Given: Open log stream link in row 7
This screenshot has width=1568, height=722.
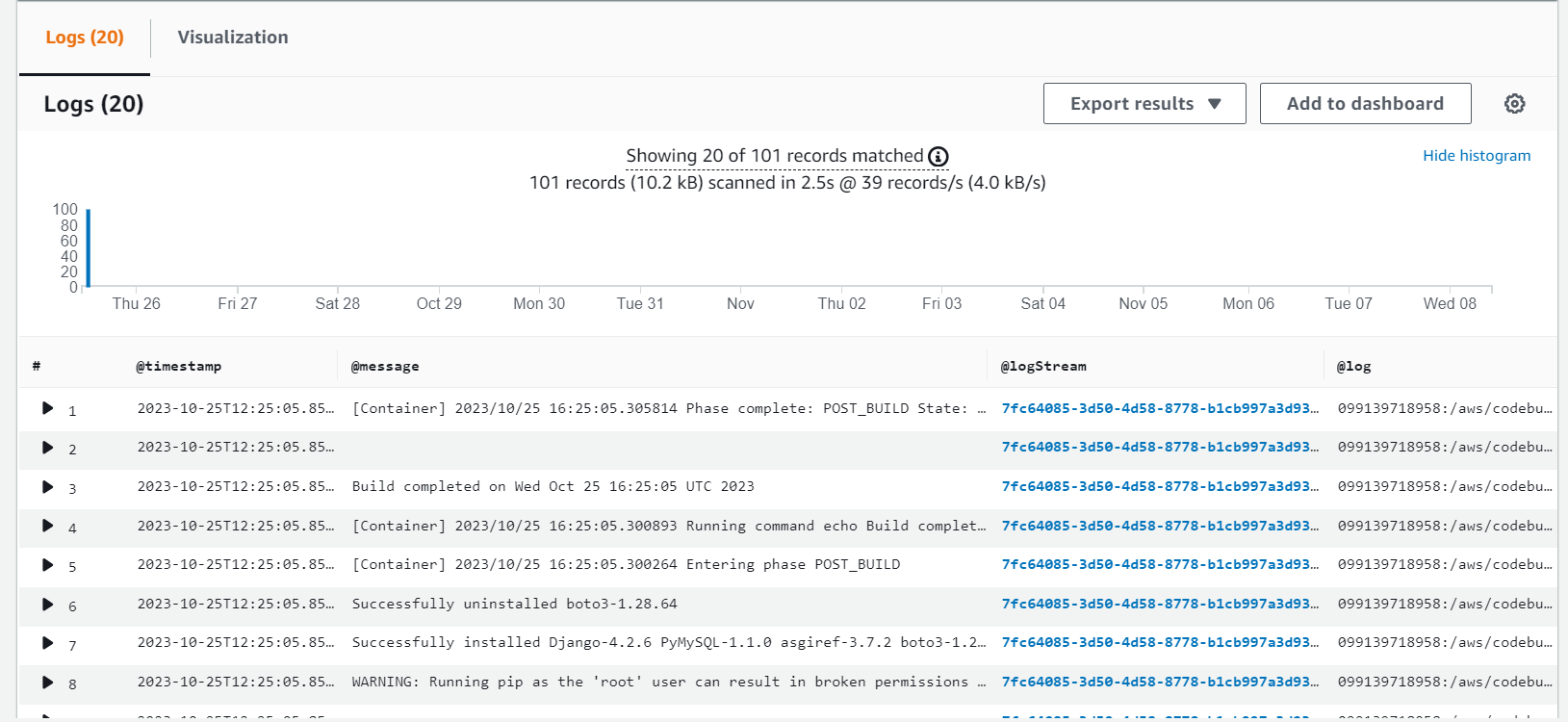Looking at the screenshot, I should coord(1160,643).
